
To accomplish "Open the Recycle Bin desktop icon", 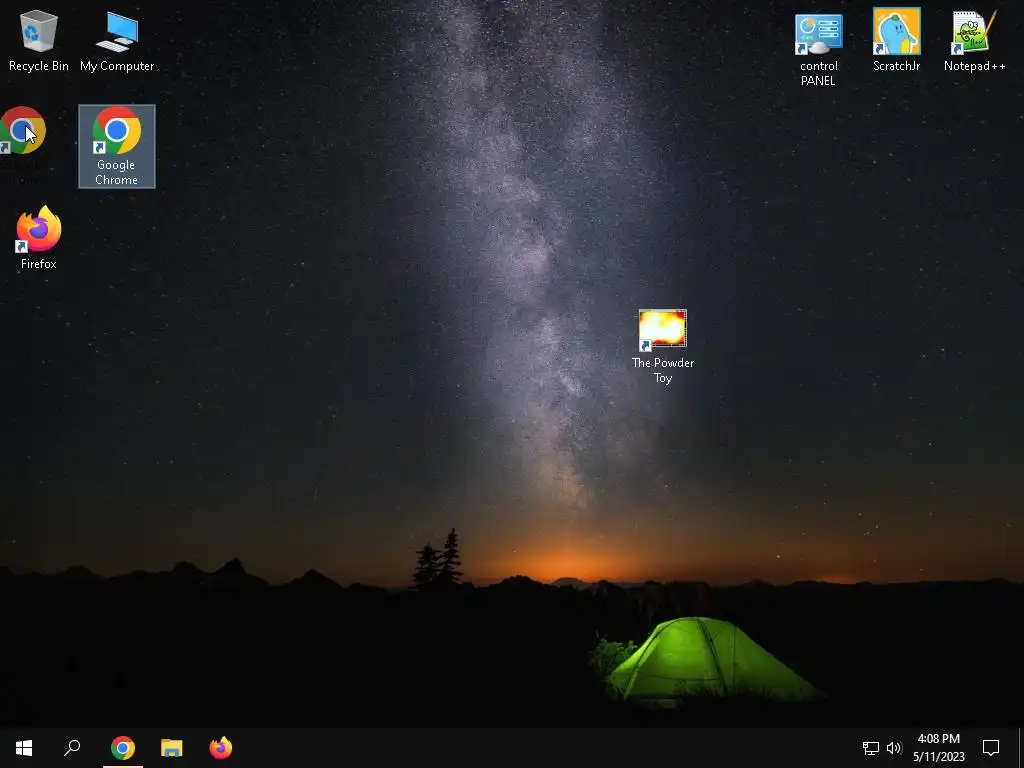I will click(x=39, y=40).
